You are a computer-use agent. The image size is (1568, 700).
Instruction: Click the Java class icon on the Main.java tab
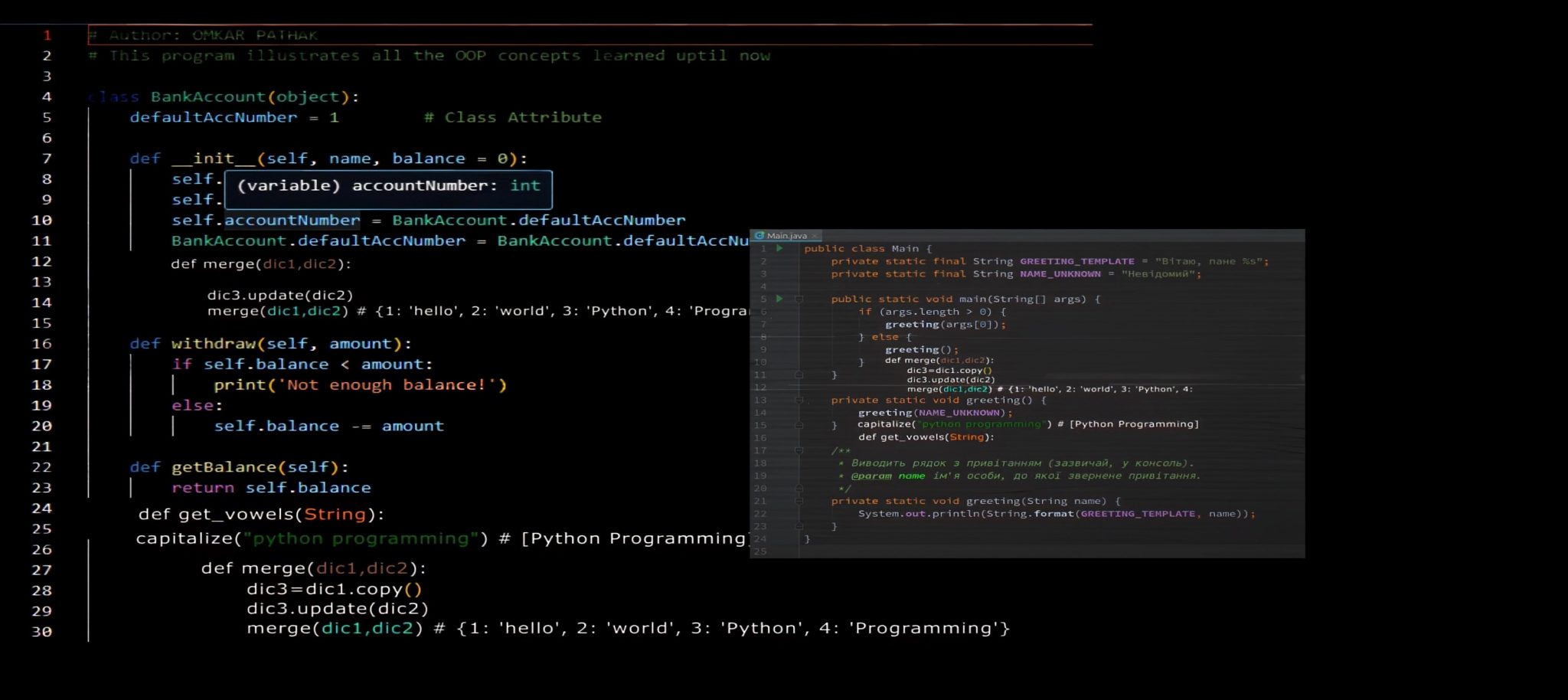click(x=760, y=235)
